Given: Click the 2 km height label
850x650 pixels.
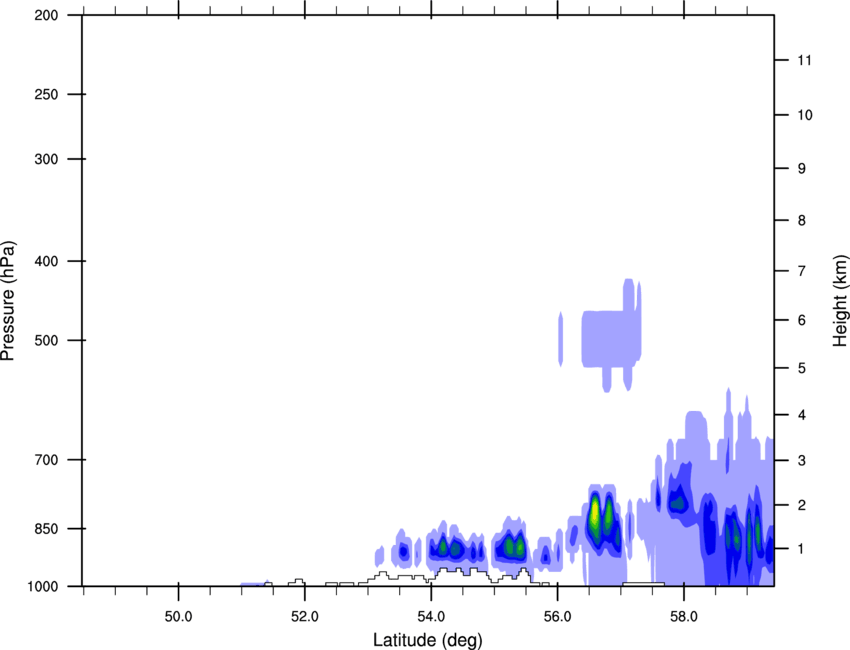Looking at the screenshot, I should tap(802, 505).
